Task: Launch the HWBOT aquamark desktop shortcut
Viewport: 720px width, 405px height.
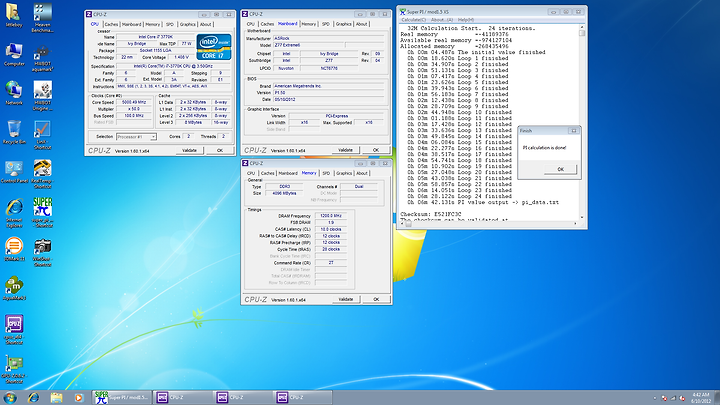Action: click(42, 58)
